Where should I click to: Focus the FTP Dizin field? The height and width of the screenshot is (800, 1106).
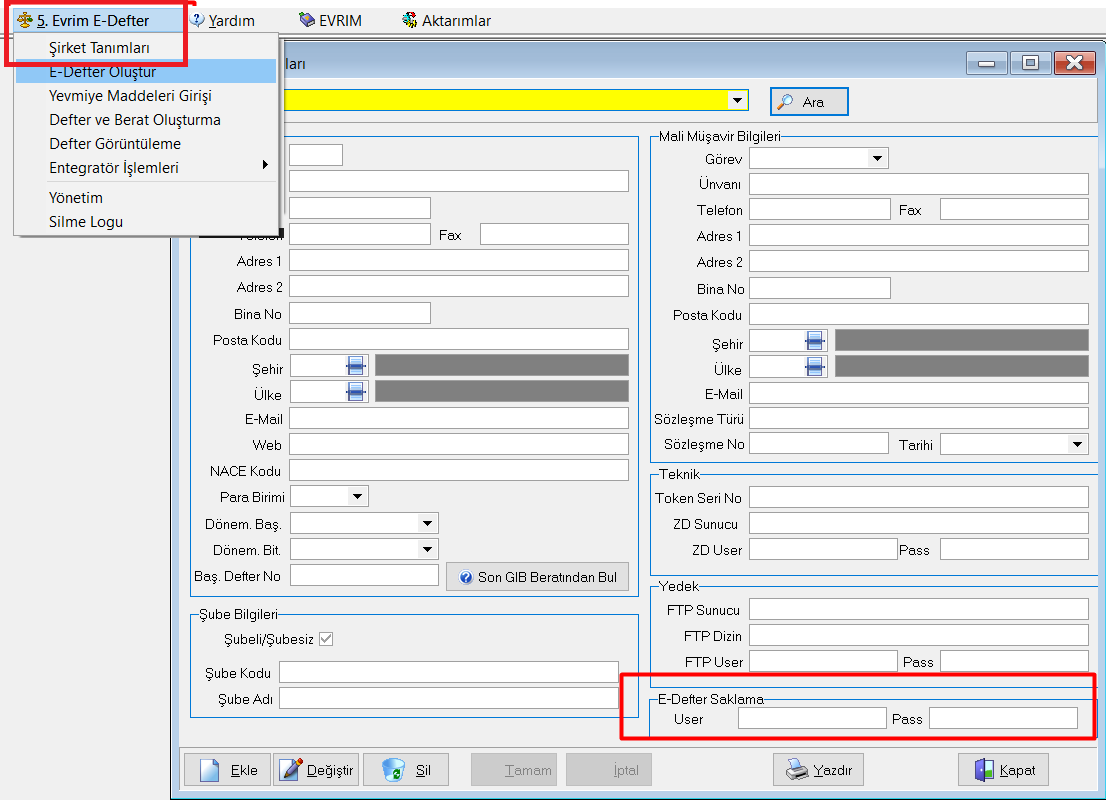click(x=918, y=636)
